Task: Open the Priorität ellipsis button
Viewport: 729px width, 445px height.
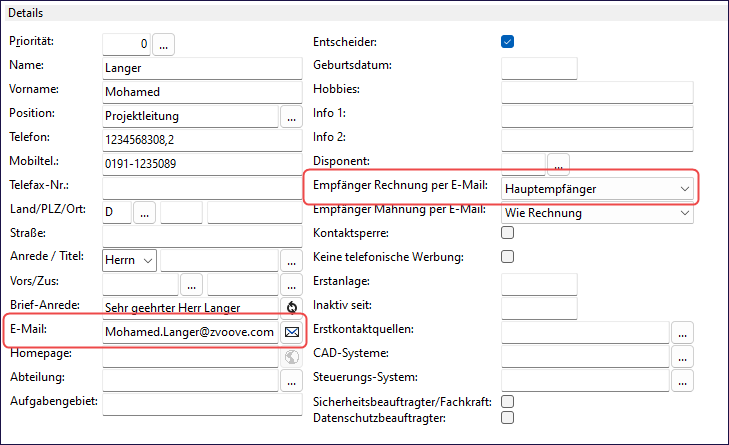Action: point(163,45)
